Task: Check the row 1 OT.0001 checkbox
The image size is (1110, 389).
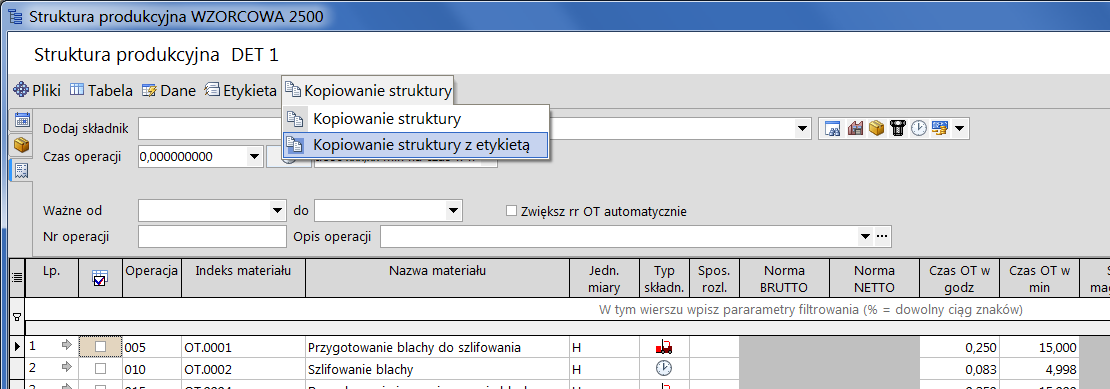Action: (x=101, y=347)
